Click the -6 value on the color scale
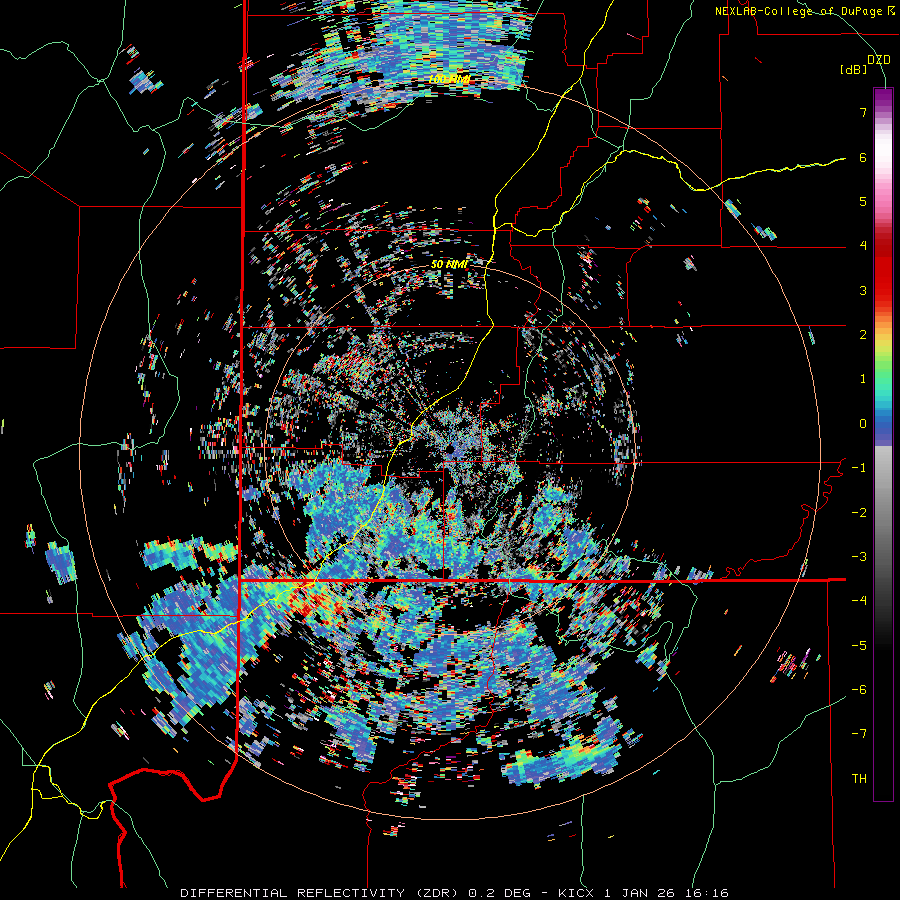 point(859,689)
